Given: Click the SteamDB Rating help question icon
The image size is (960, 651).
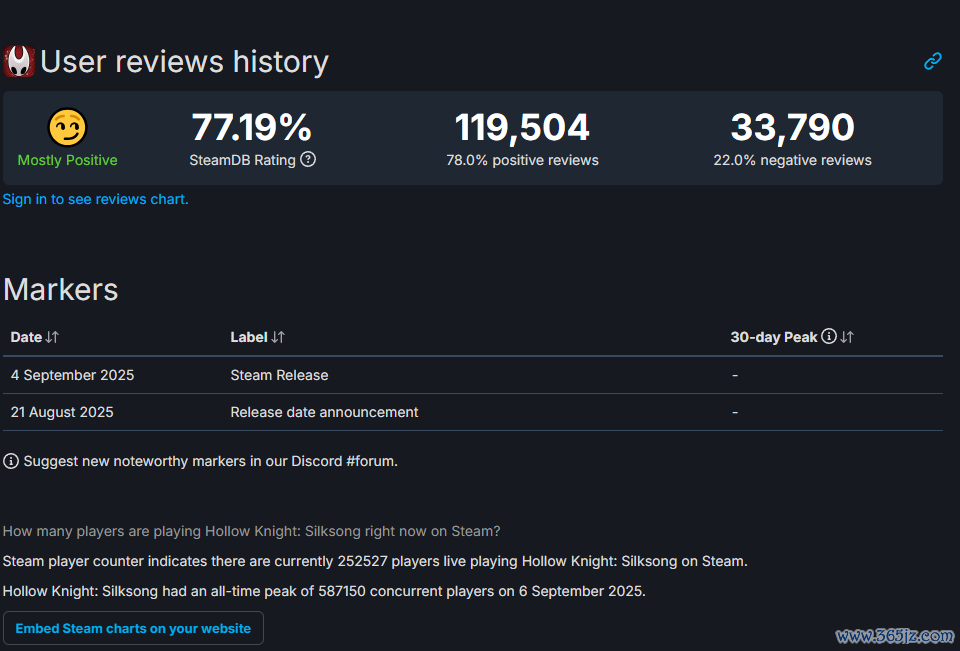Looking at the screenshot, I should 309,160.
